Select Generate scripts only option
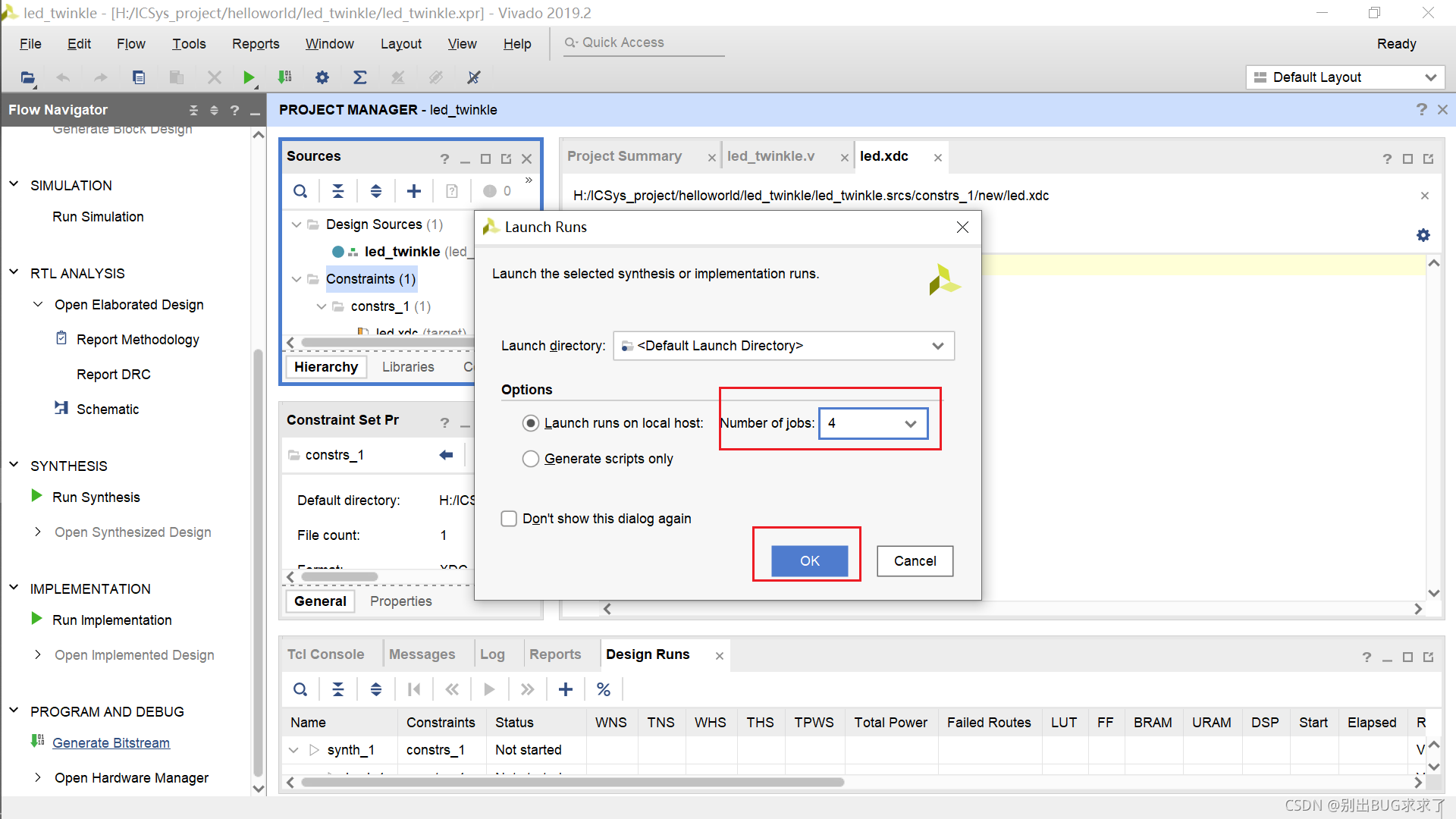 (531, 459)
